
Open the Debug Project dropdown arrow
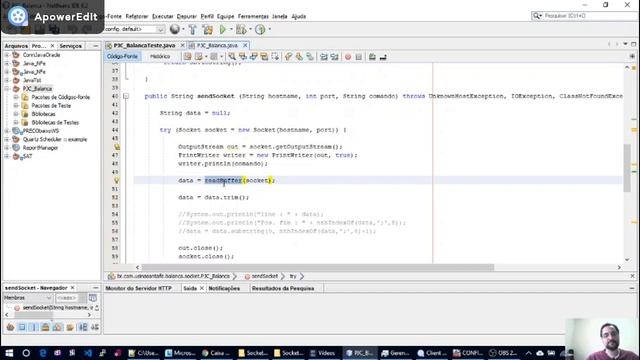pyautogui.click(x=250, y=29)
